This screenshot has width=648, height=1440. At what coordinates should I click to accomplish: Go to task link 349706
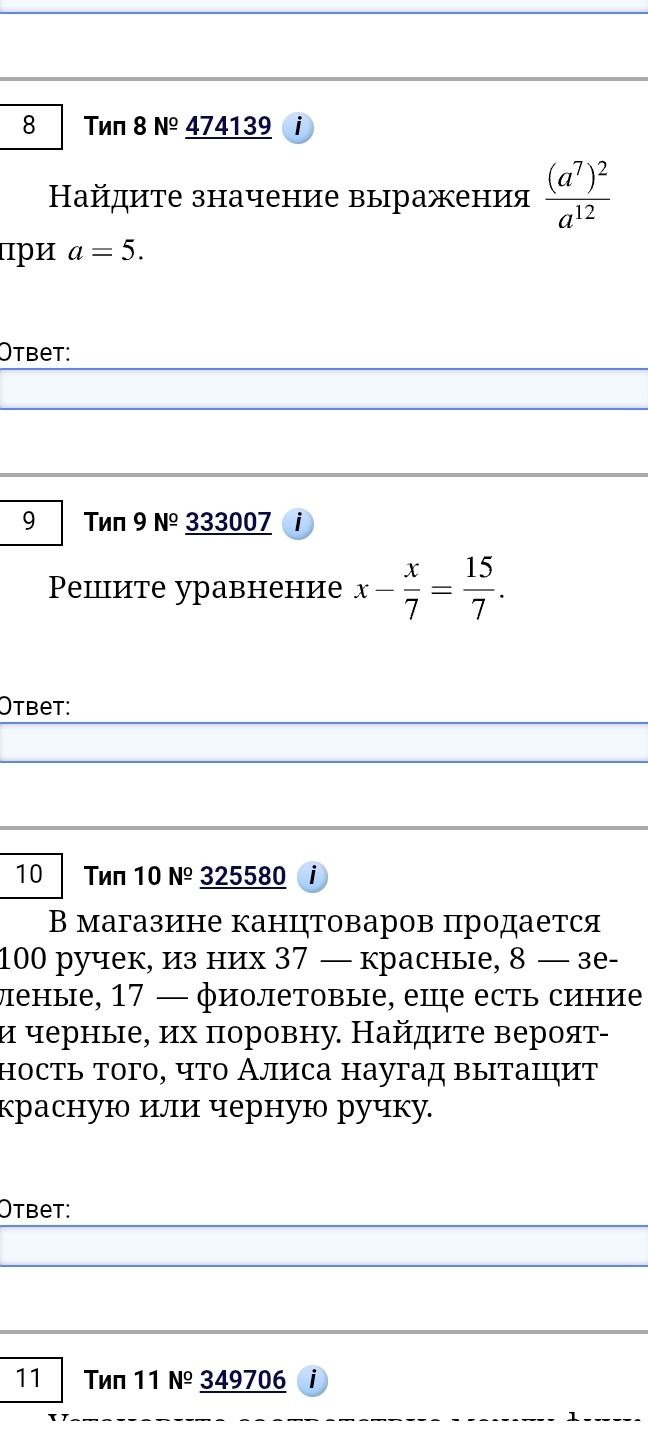pos(243,1381)
